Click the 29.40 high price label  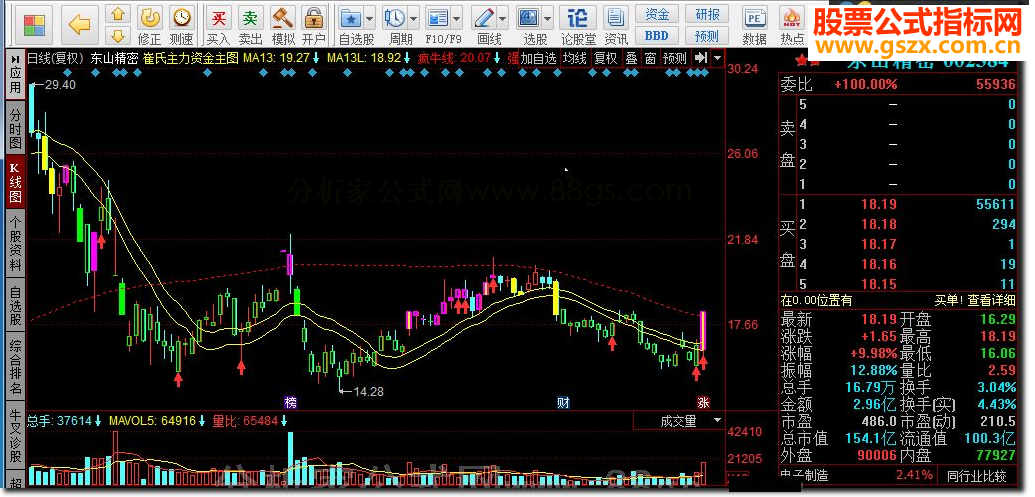pos(60,84)
